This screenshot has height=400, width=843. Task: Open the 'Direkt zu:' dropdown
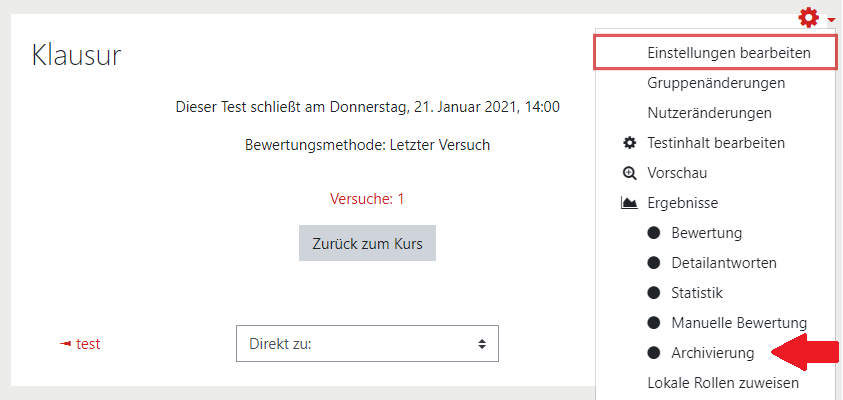[x=367, y=344]
